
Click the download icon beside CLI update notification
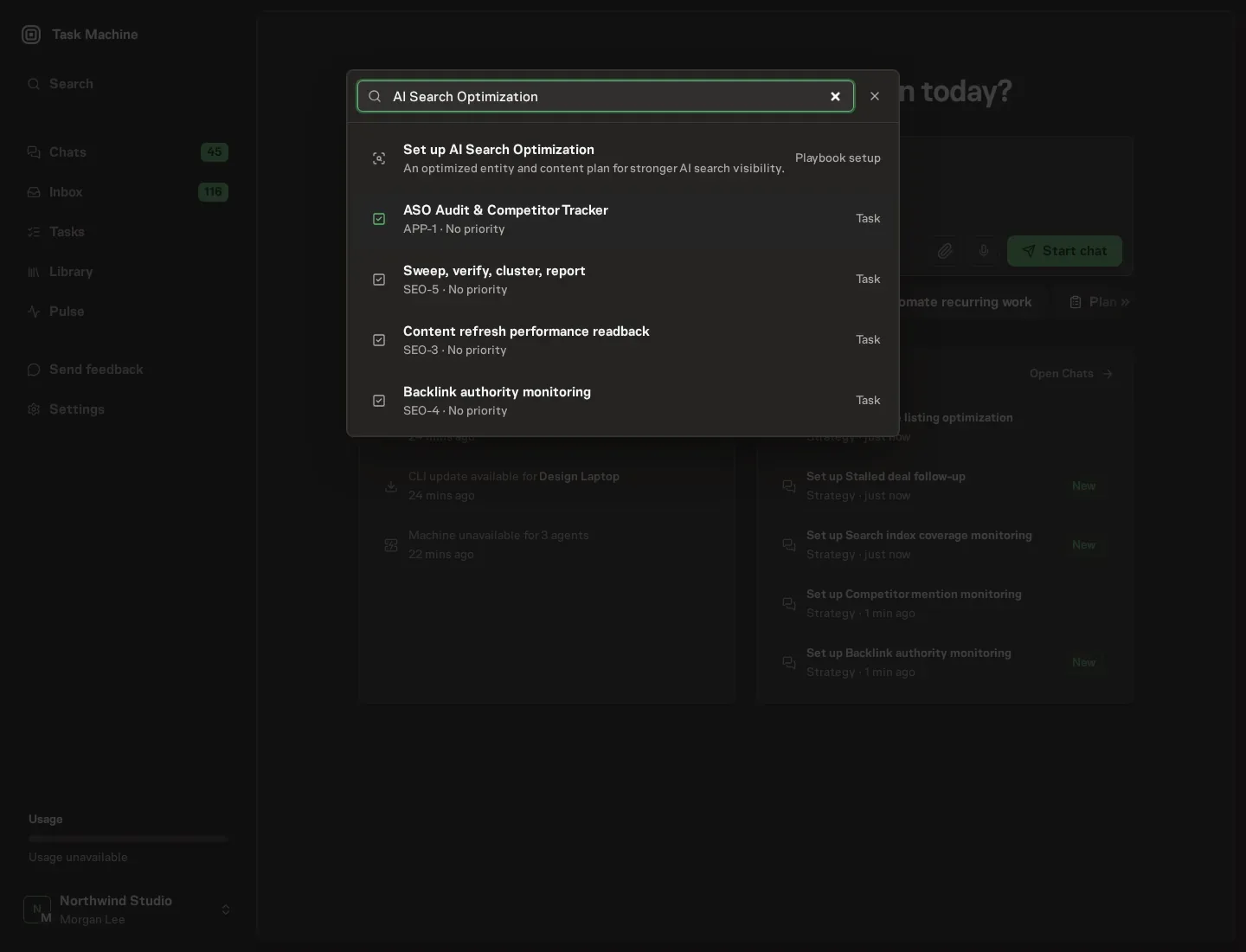[x=391, y=486]
